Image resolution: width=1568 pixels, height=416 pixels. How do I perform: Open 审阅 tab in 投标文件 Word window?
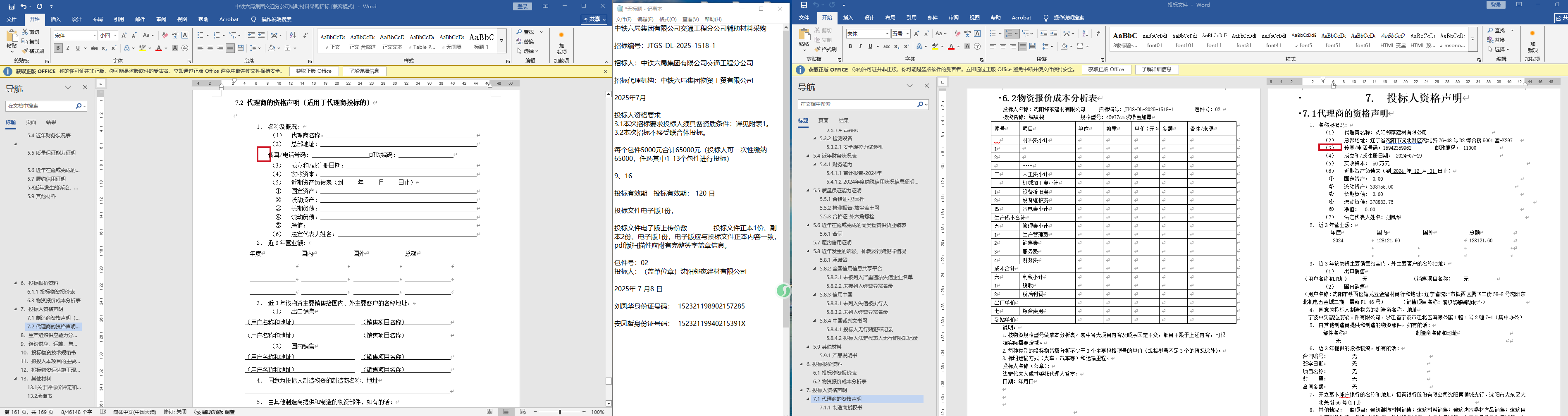point(953,18)
